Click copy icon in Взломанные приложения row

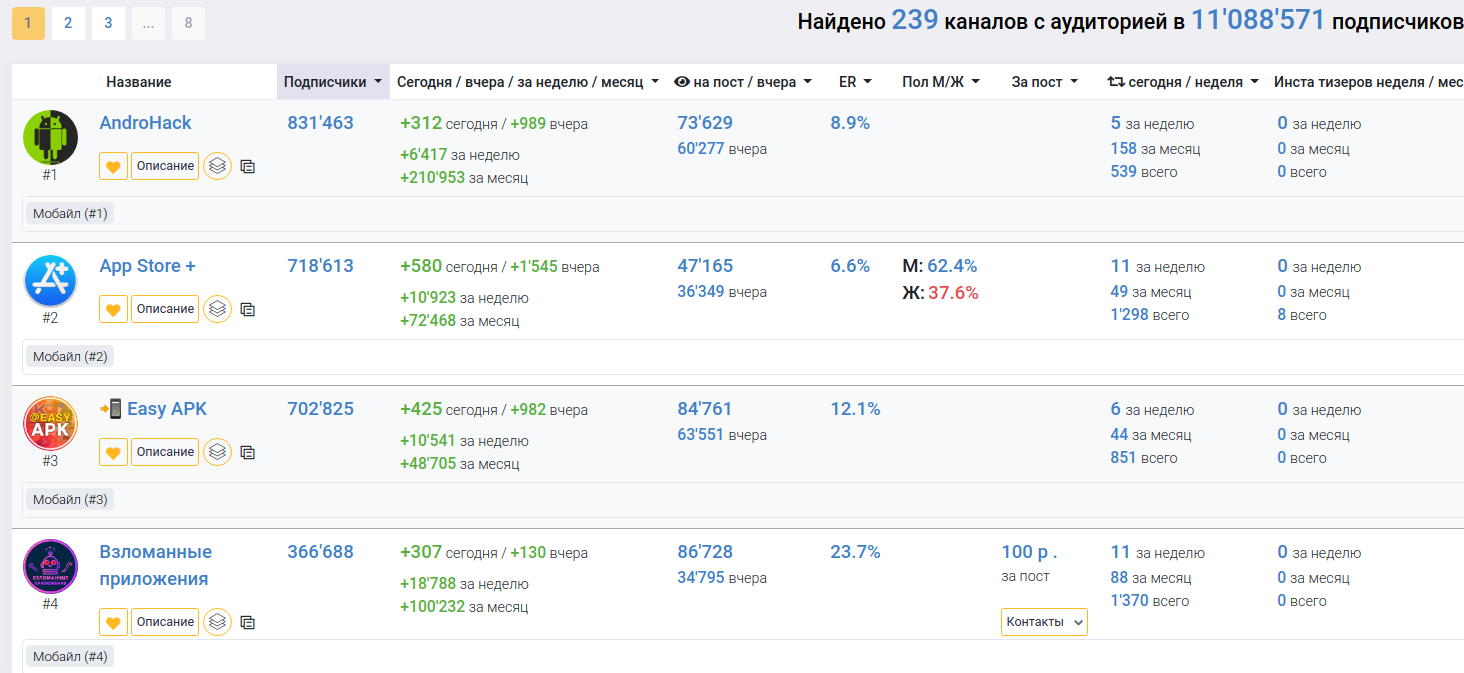248,623
